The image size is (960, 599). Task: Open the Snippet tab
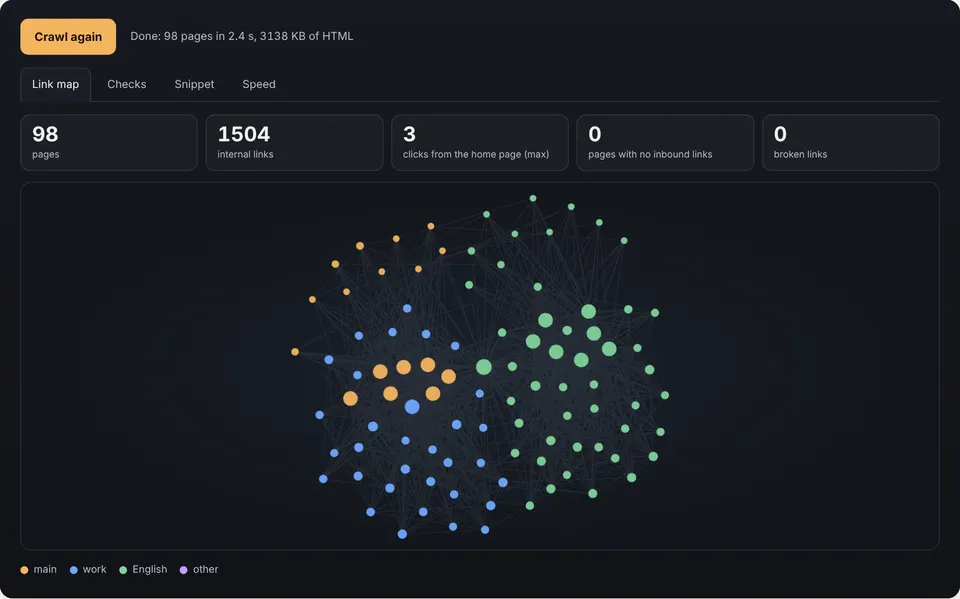coord(194,85)
